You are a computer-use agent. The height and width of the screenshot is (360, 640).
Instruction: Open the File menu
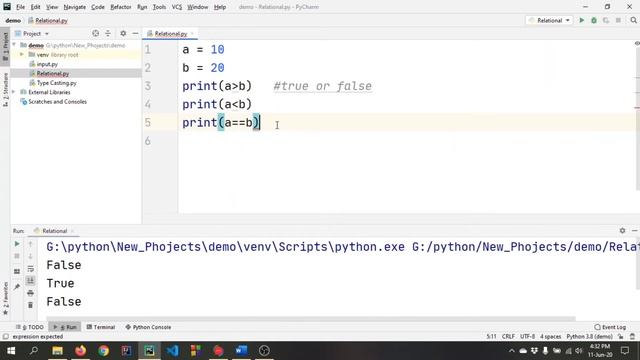tap(20, 7)
